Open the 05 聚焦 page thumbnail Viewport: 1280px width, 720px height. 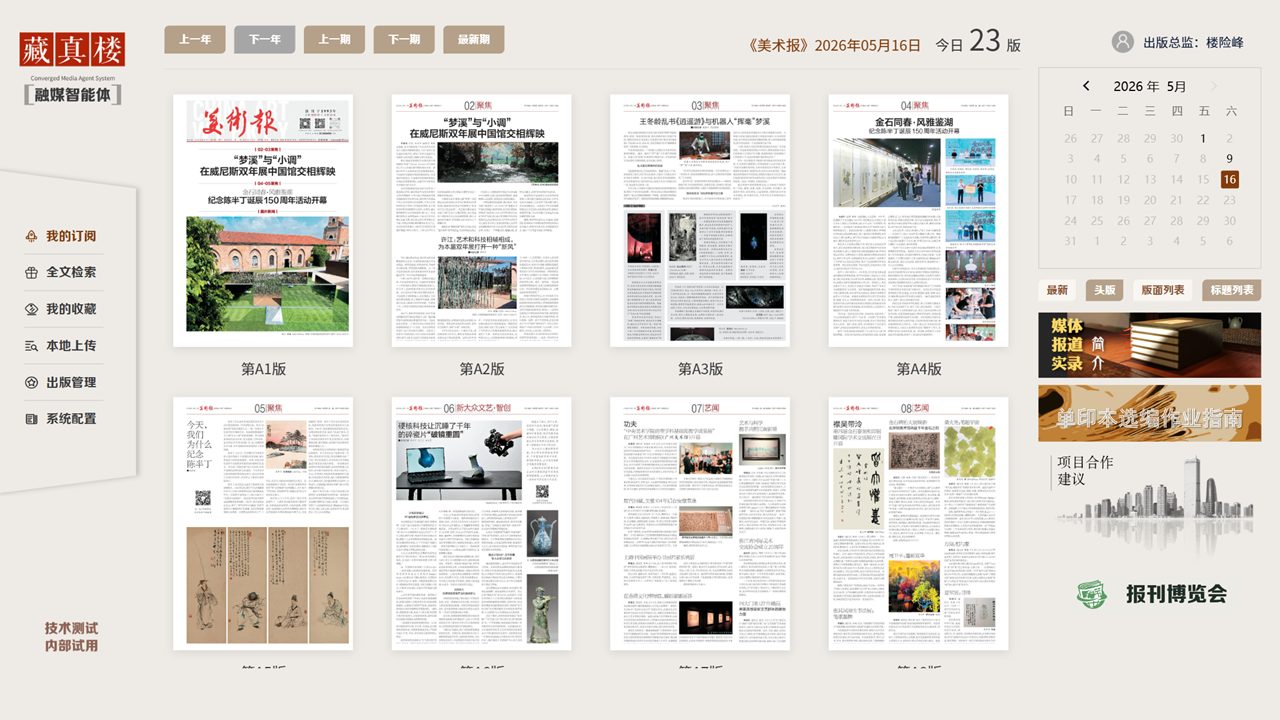263,523
